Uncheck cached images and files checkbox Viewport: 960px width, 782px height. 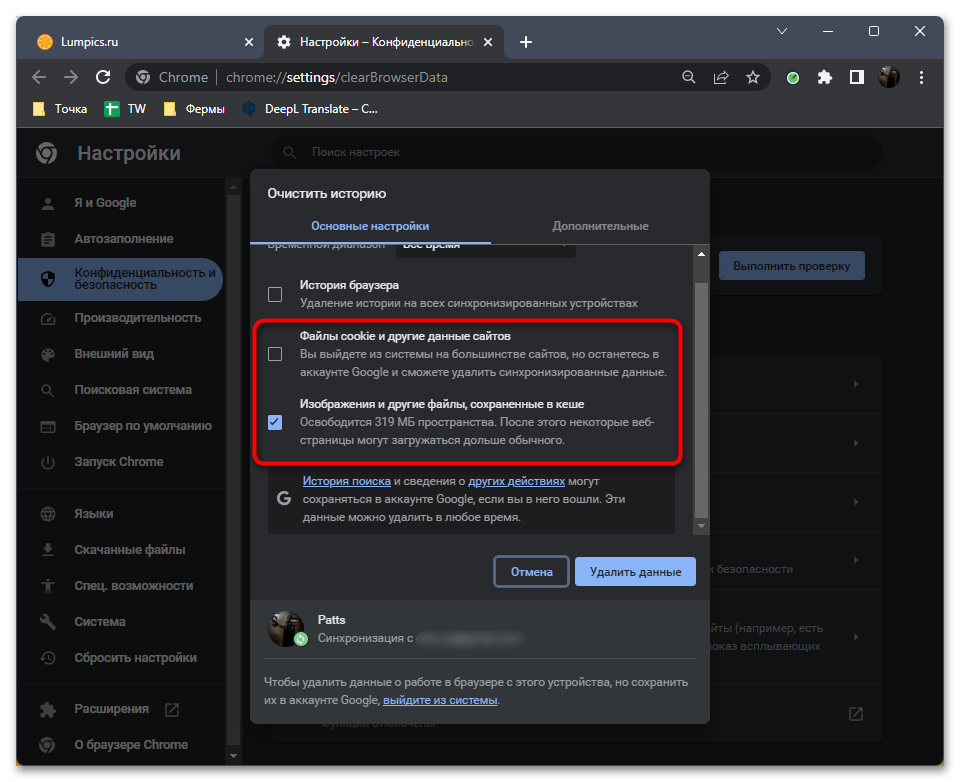point(275,422)
